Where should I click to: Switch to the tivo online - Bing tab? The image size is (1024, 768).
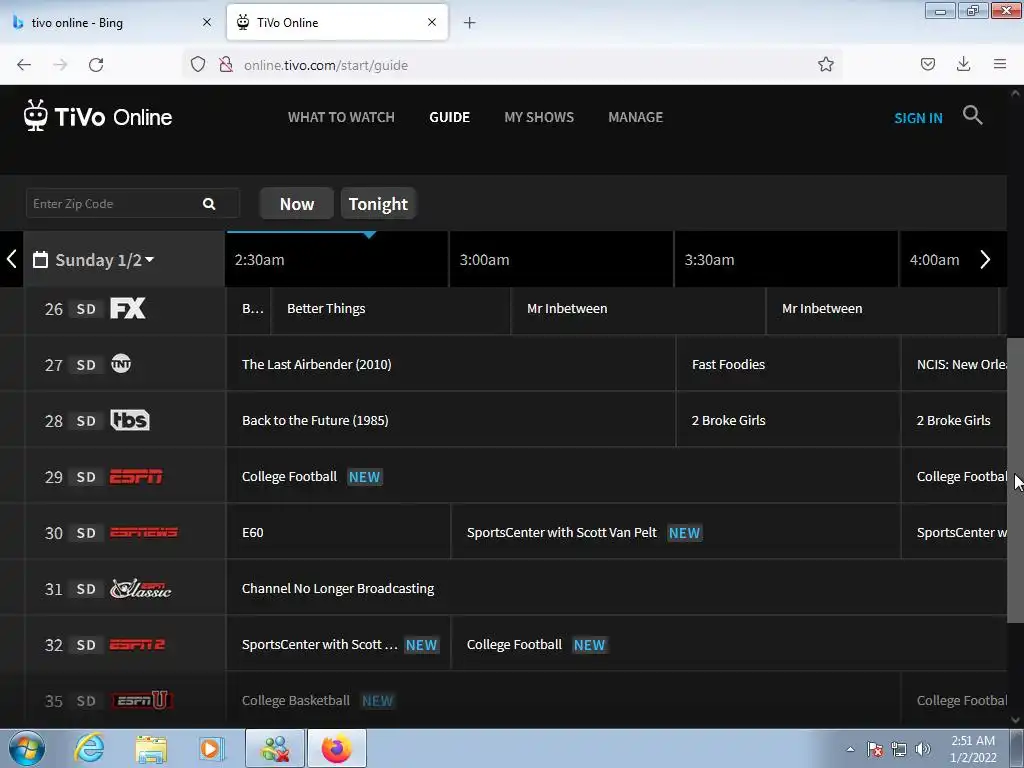pyautogui.click(x=114, y=23)
